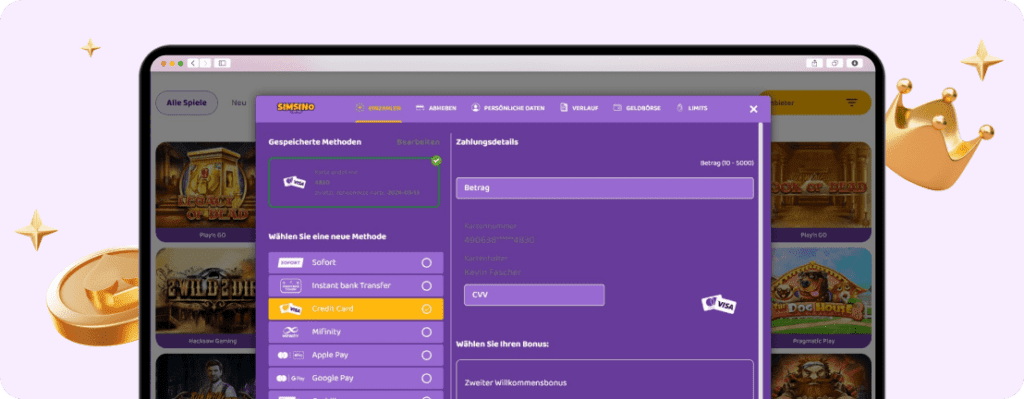
Task: Open The Dog House game thumbnail
Action: tap(821, 298)
